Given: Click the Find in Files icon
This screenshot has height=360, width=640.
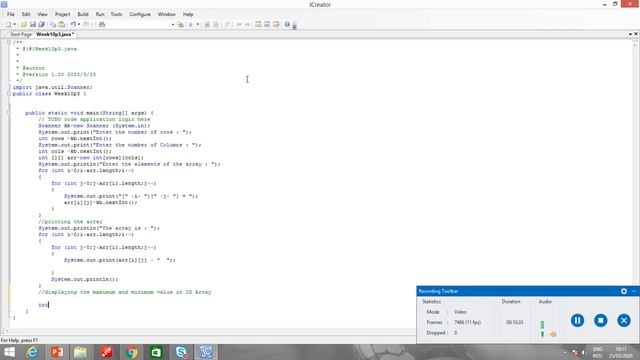Looking at the screenshot, I should pyautogui.click(x=180, y=24).
